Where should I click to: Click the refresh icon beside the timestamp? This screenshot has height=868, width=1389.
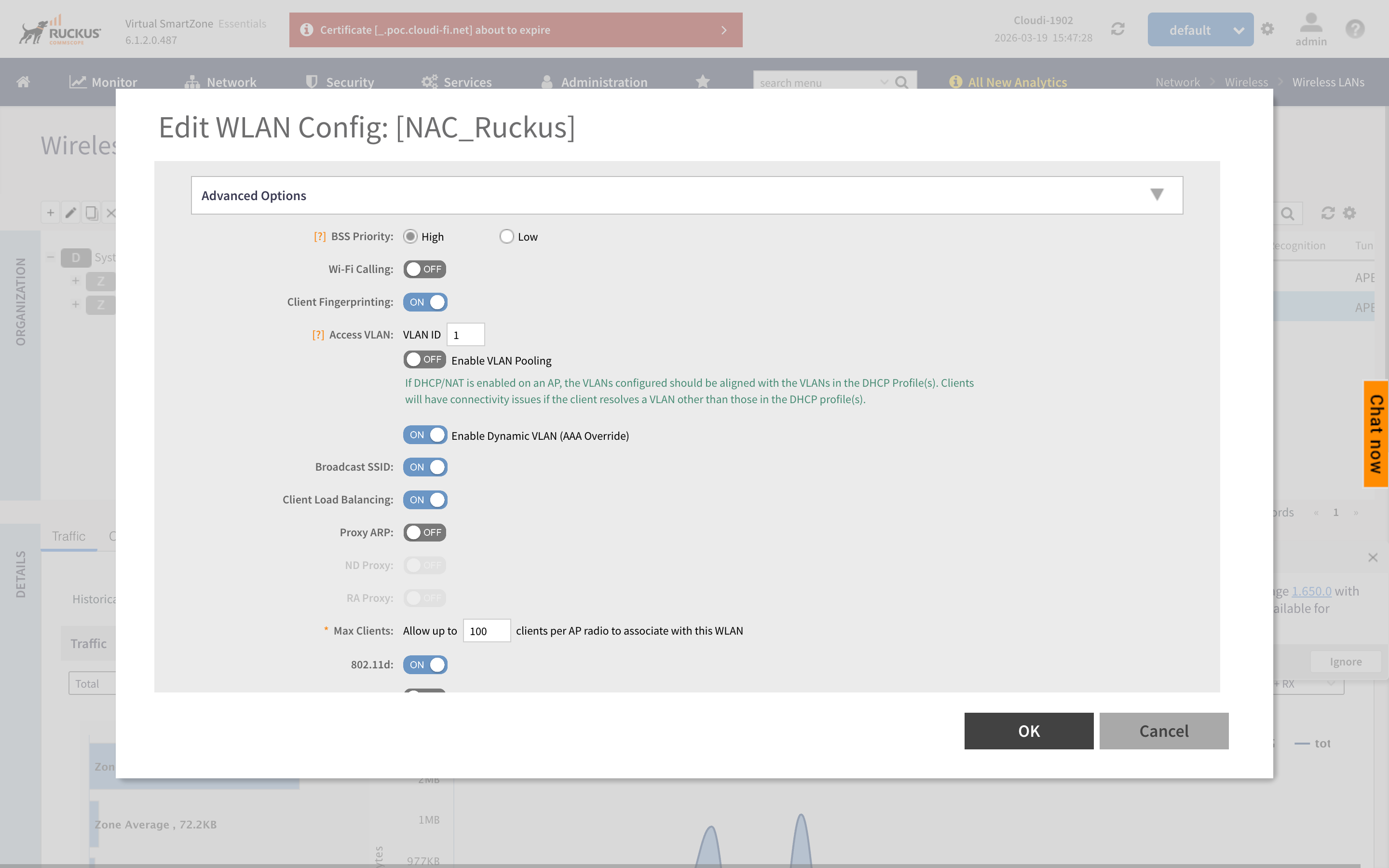[x=1117, y=29]
